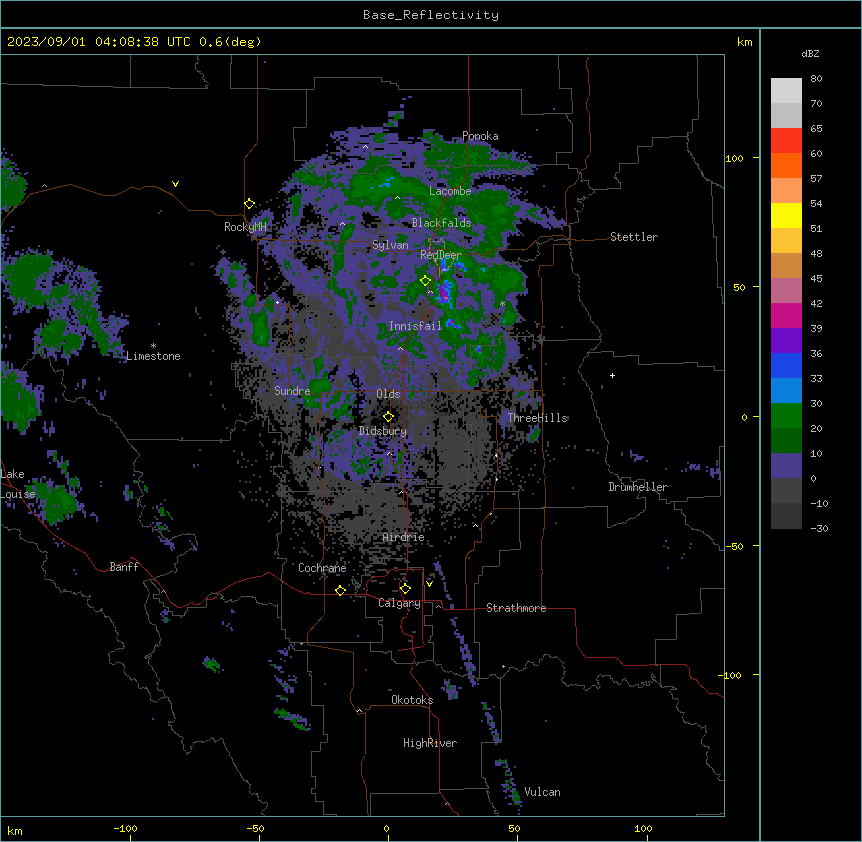The width and height of the screenshot is (862, 842).
Task: Select the Banff label
Action: [x=124, y=567]
